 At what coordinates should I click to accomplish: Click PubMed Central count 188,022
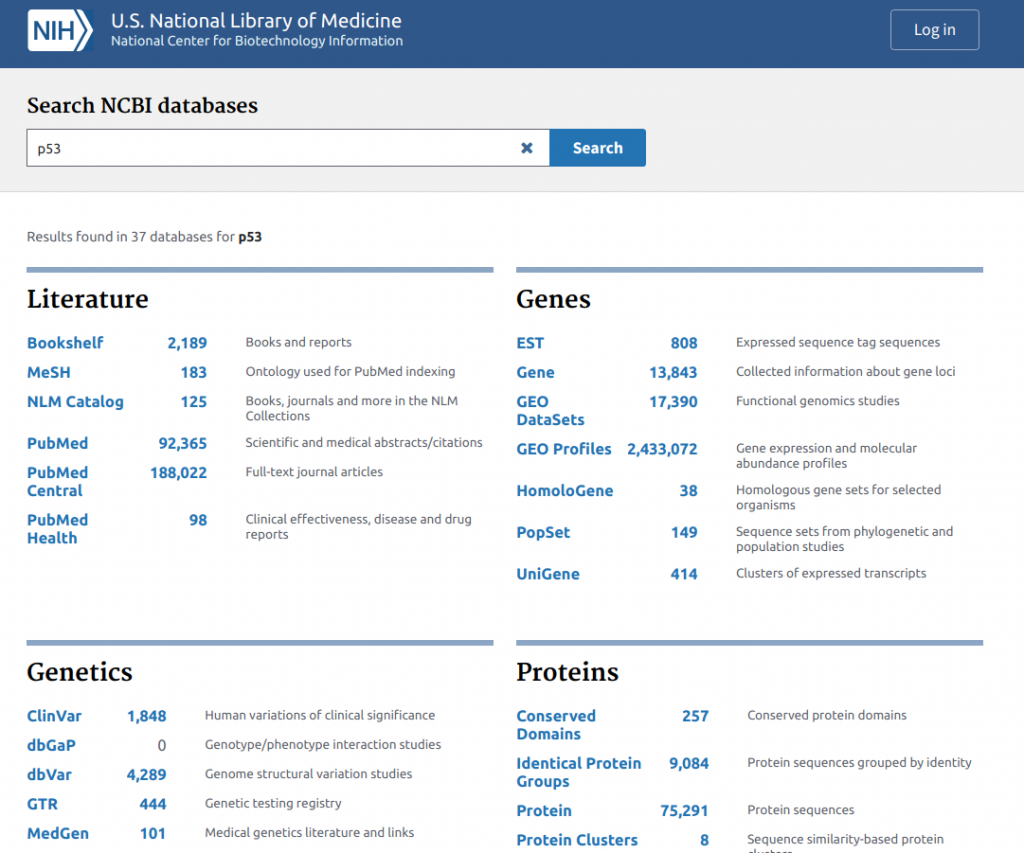pyautogui.click(x=178, y=472)
